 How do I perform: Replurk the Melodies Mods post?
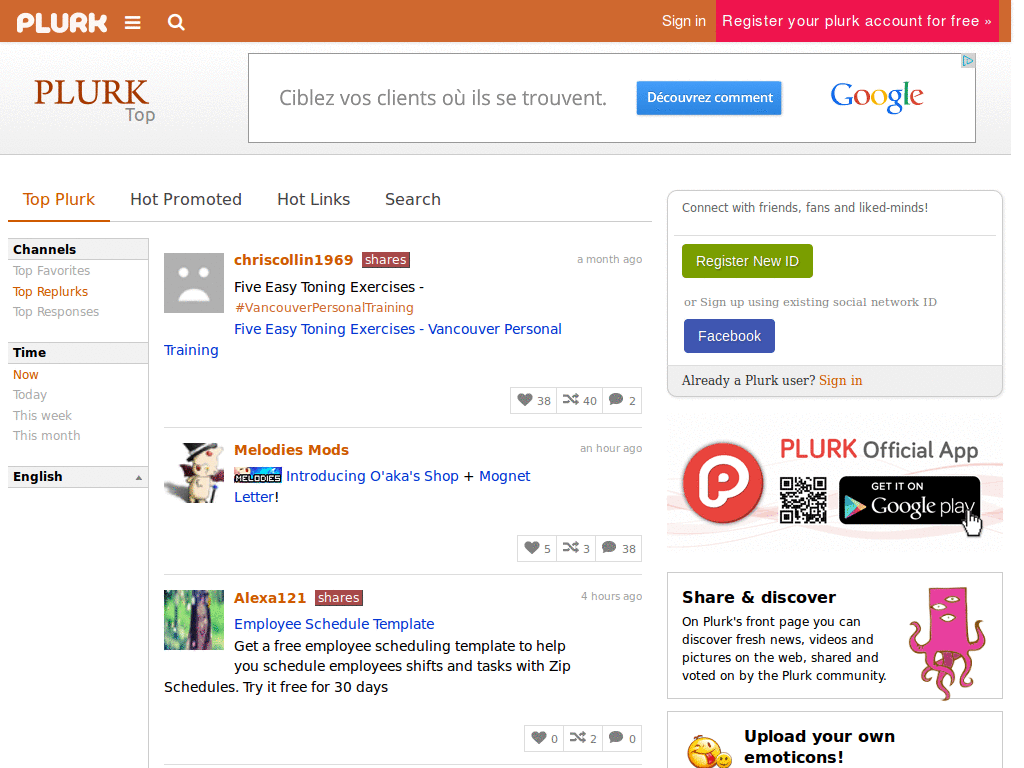click(x=576, y=548)
